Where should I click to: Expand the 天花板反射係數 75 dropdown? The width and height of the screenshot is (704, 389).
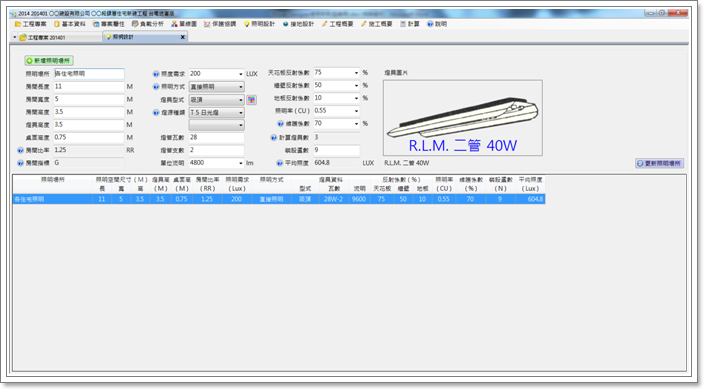click(x=356, y=73)
